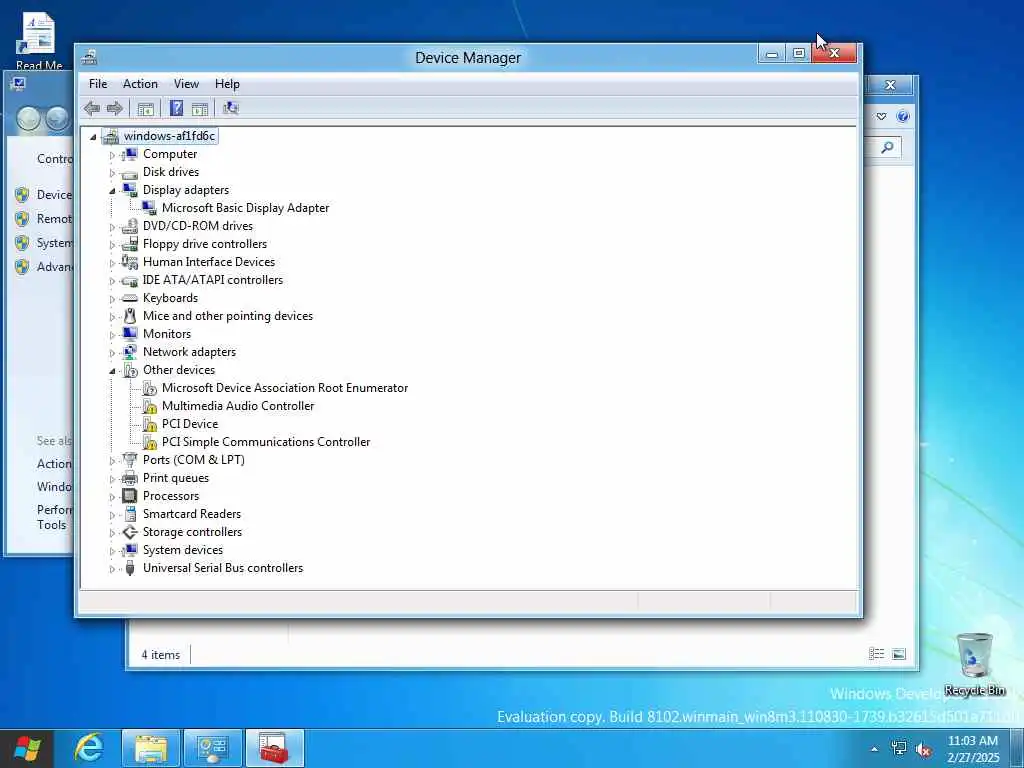Viewport: 1024px width, 768px height.
Task: Switch to details view in background window
Action: (876, 654)
